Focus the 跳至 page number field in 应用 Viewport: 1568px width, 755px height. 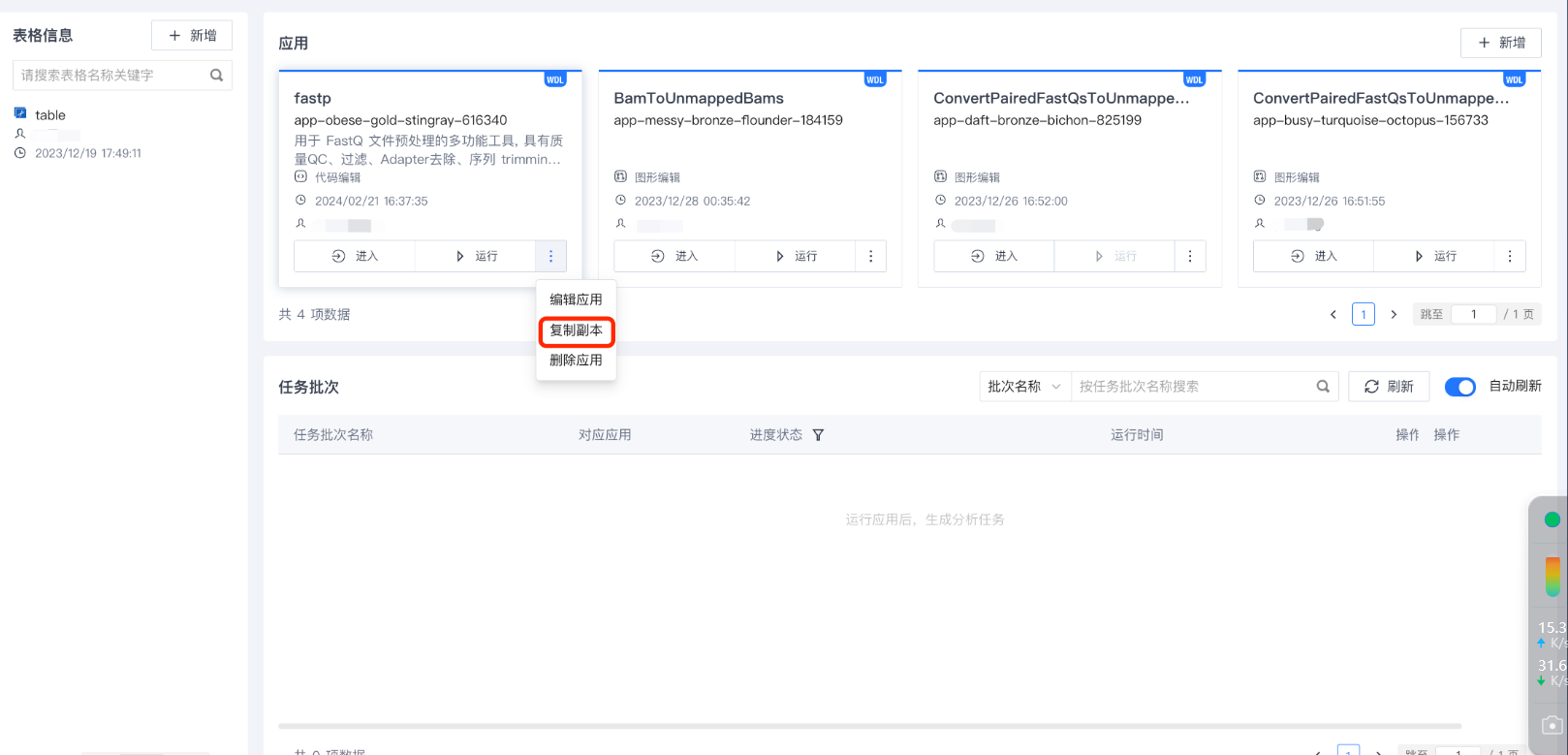(x=1474, y=314)
